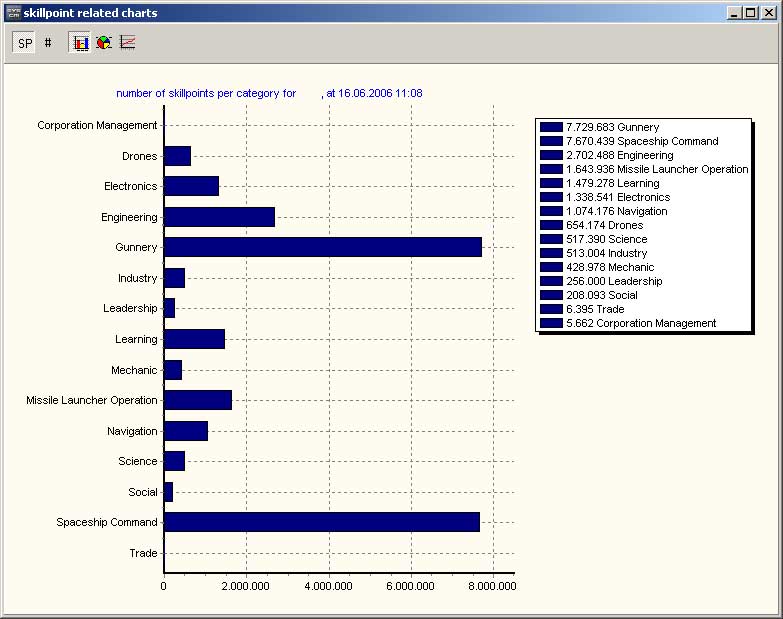
Task: Click legend entry 513.004 Industry
Action: [x=607, y=253]
